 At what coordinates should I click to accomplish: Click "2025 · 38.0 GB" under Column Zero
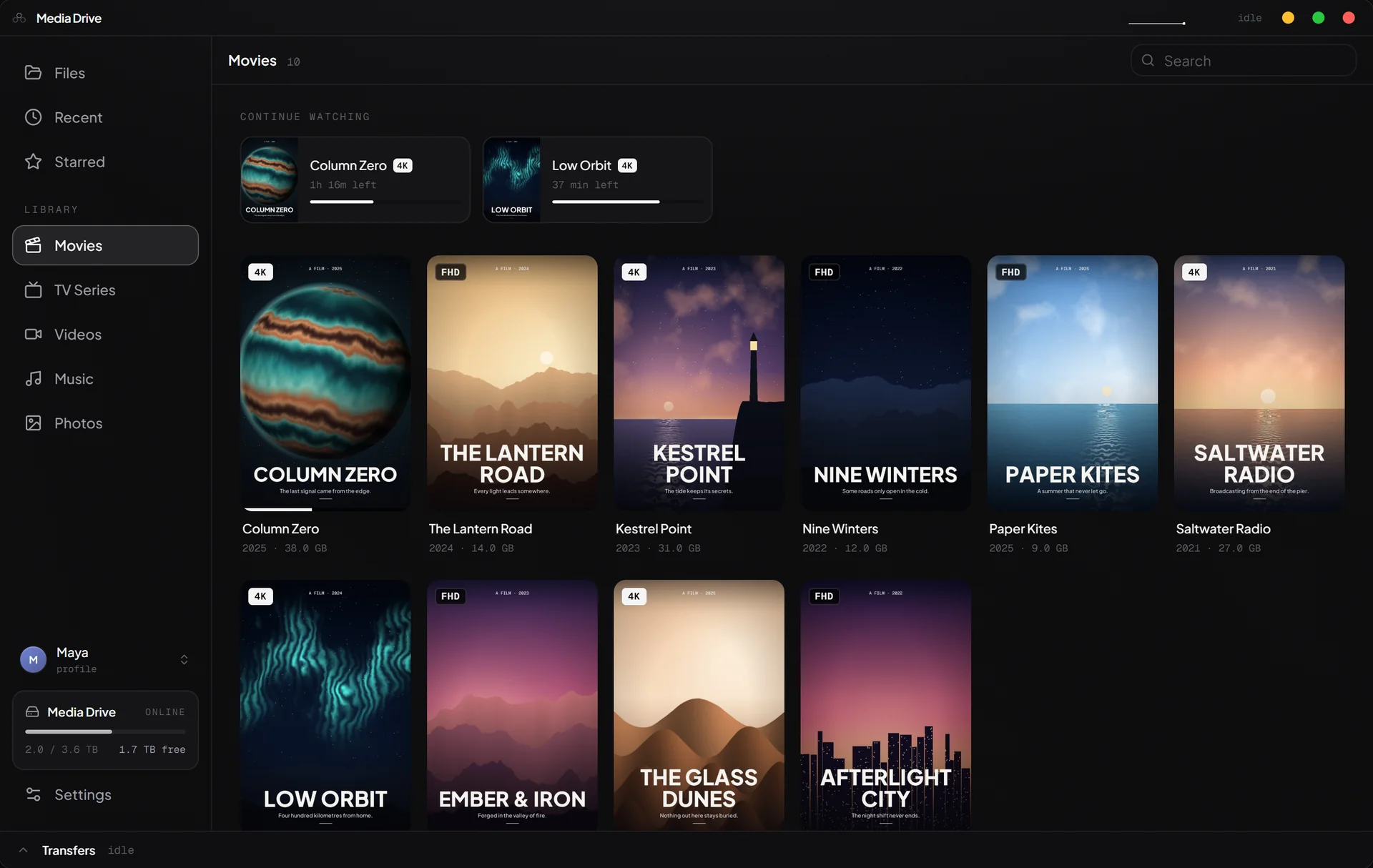tap(285, 548)
